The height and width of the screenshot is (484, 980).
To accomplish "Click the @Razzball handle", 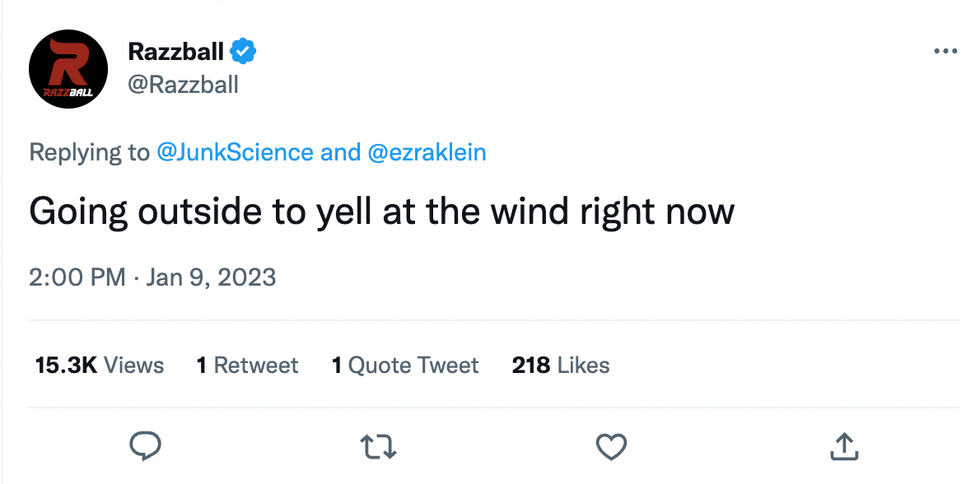I will 184,84.
